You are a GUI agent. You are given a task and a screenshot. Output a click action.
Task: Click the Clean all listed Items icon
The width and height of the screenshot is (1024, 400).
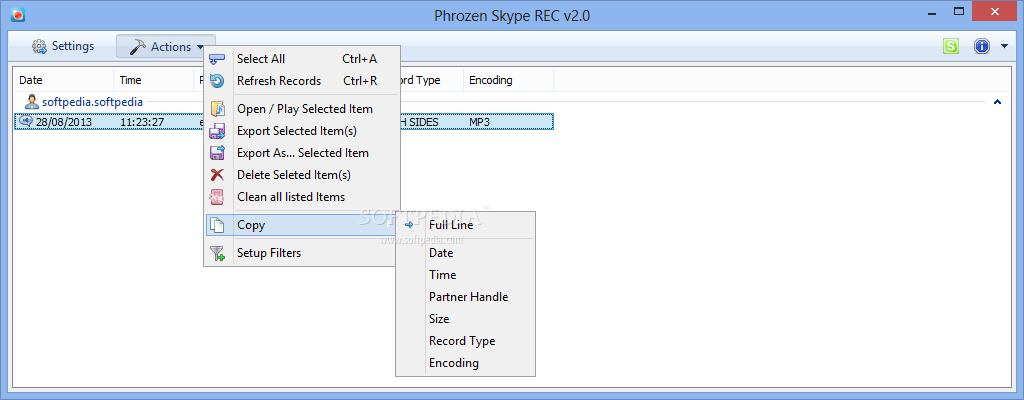point(217,197)
